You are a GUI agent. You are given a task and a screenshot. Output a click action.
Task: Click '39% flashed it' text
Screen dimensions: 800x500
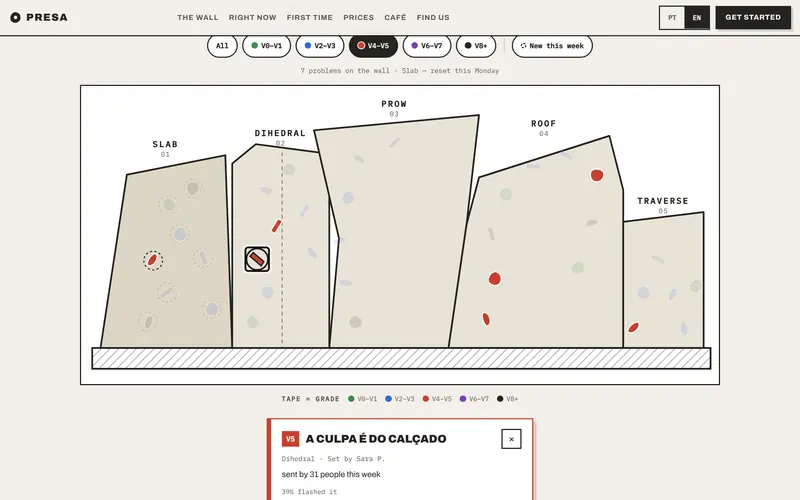[x=310, y=492]
